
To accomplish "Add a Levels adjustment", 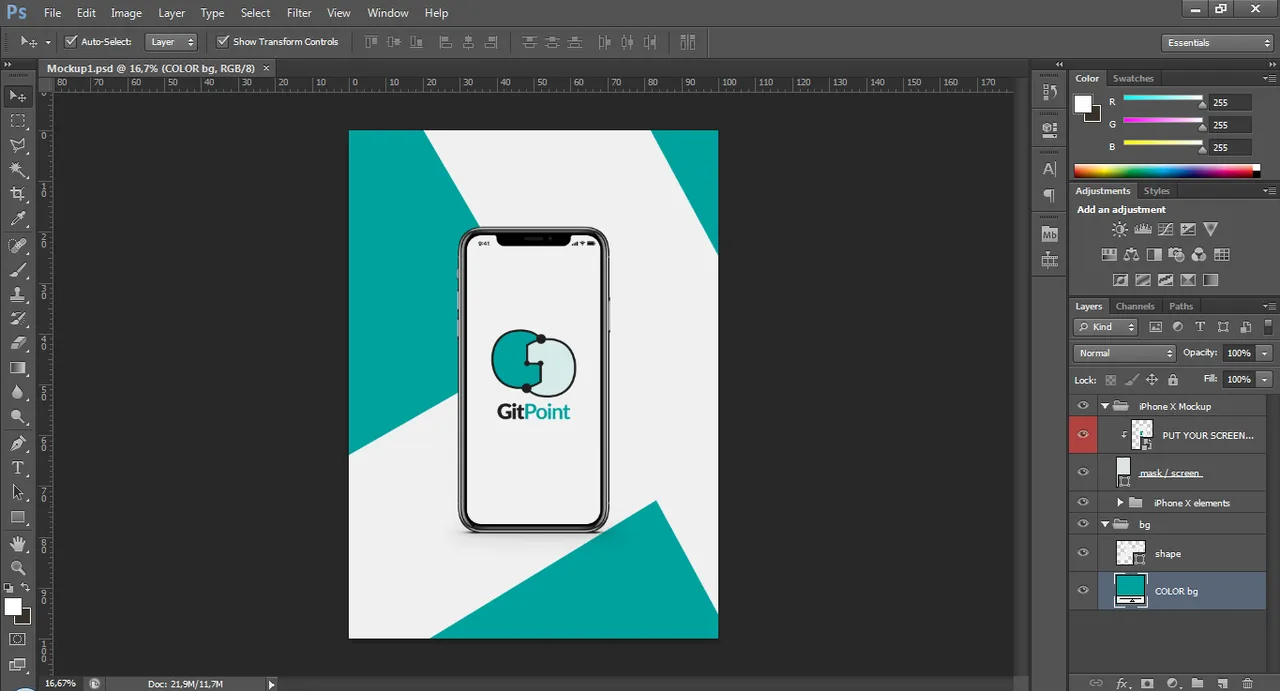I will pos(1143,230).
